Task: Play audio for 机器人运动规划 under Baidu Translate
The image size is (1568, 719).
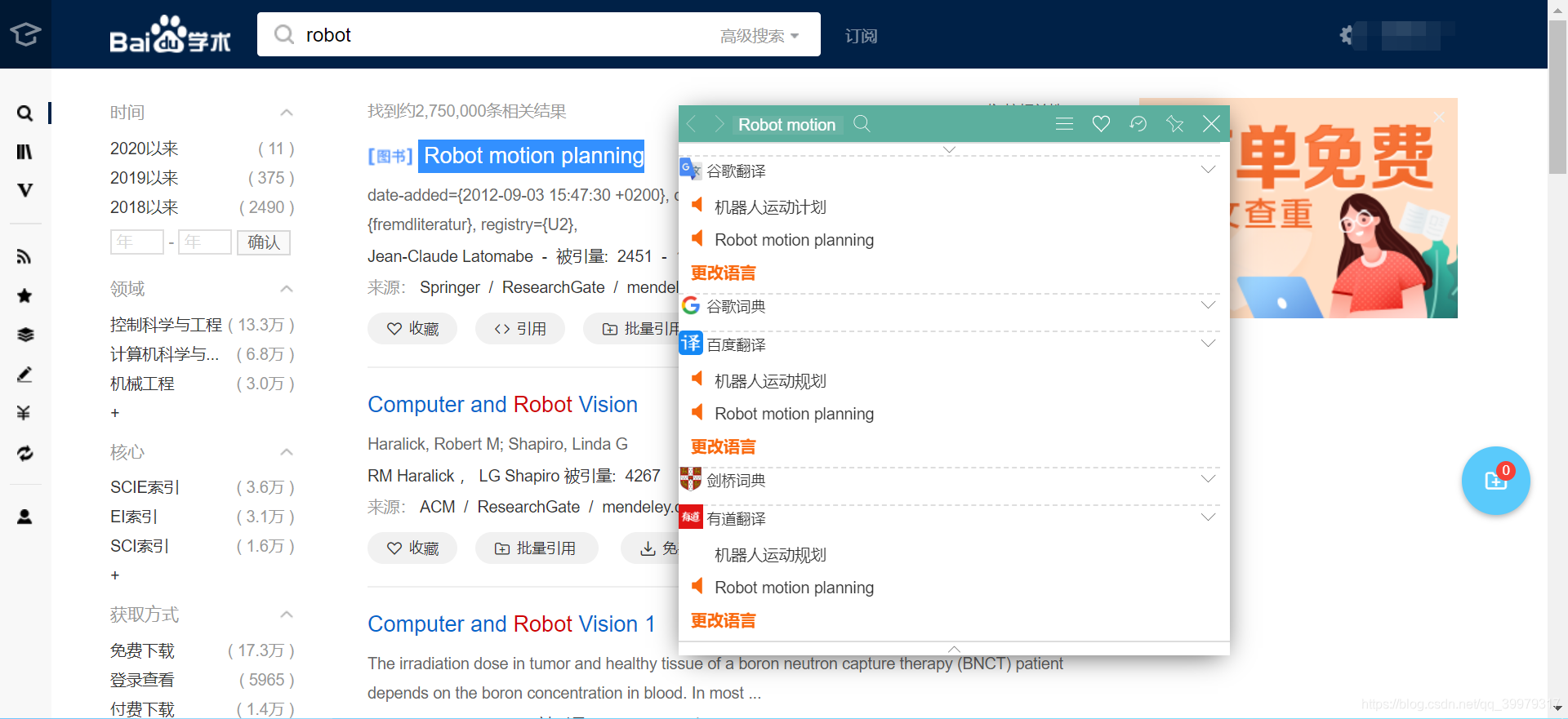Action: [x=697, y=379]
